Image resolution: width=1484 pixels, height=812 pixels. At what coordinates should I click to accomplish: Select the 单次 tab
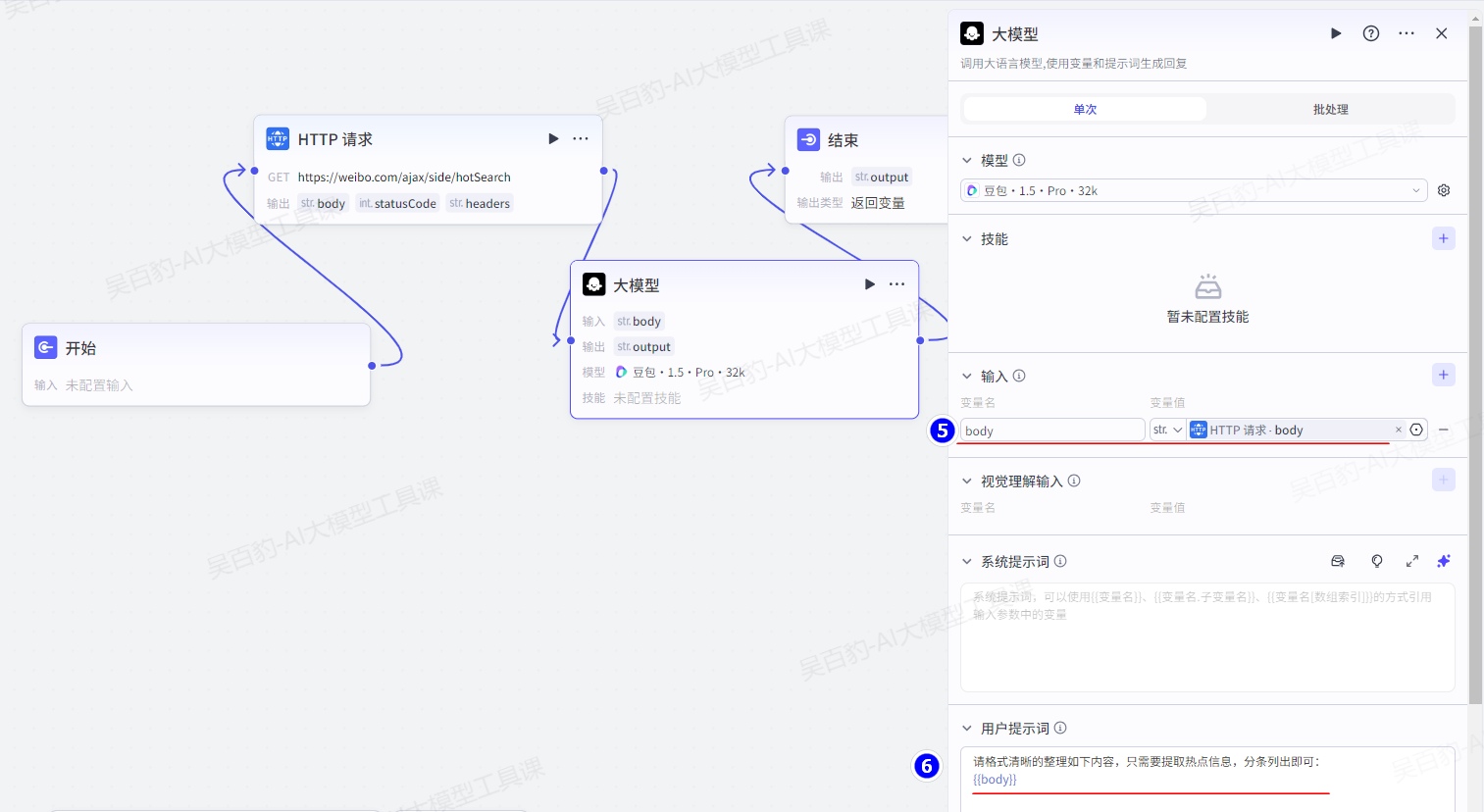(1085, 109)
